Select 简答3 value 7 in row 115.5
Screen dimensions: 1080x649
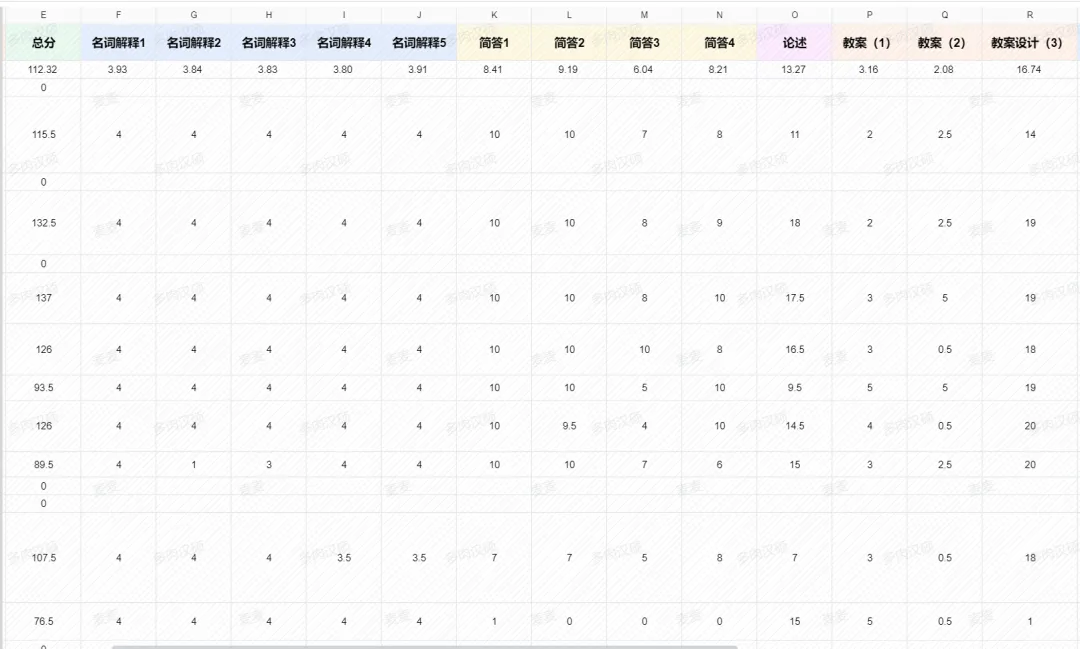tap(644, 134)
